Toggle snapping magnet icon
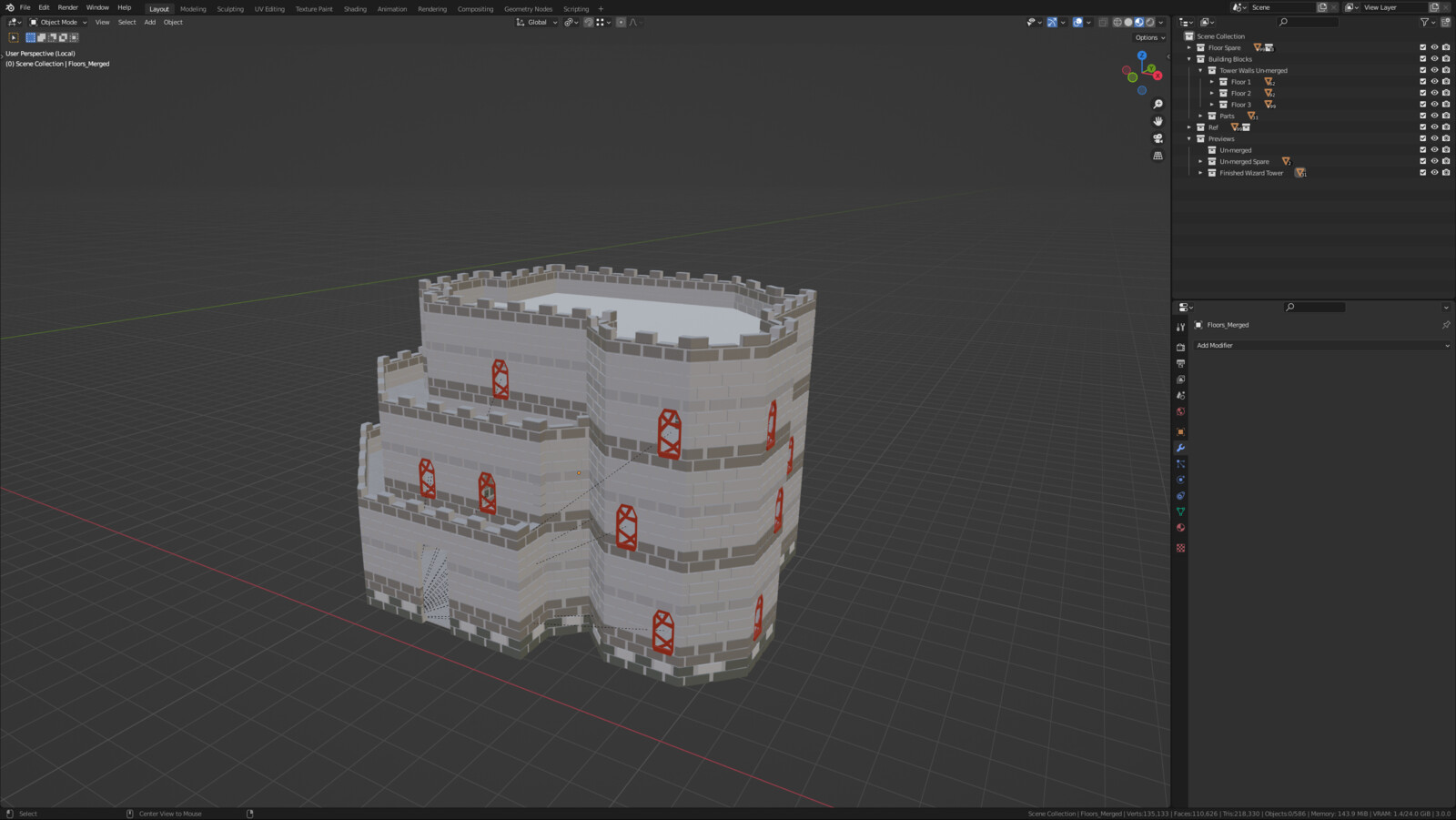Screen dimensions: 1456x820 click(x=588, y=22)
